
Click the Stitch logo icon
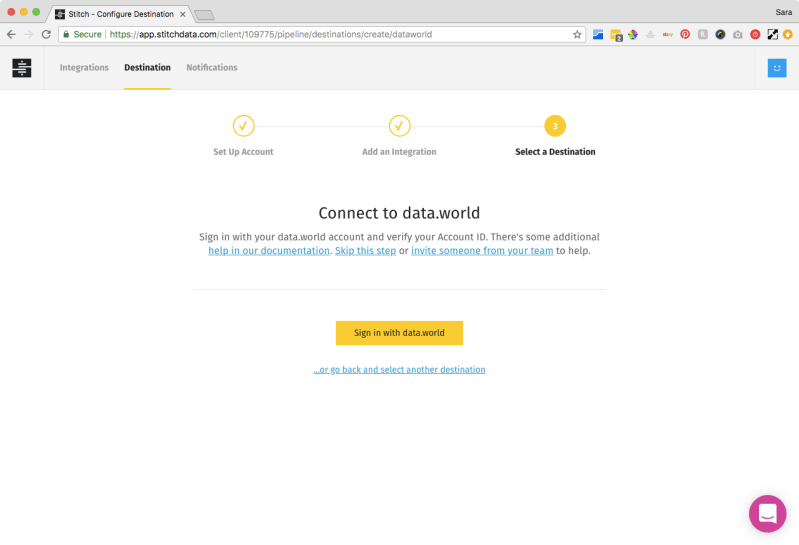(21, 68)
